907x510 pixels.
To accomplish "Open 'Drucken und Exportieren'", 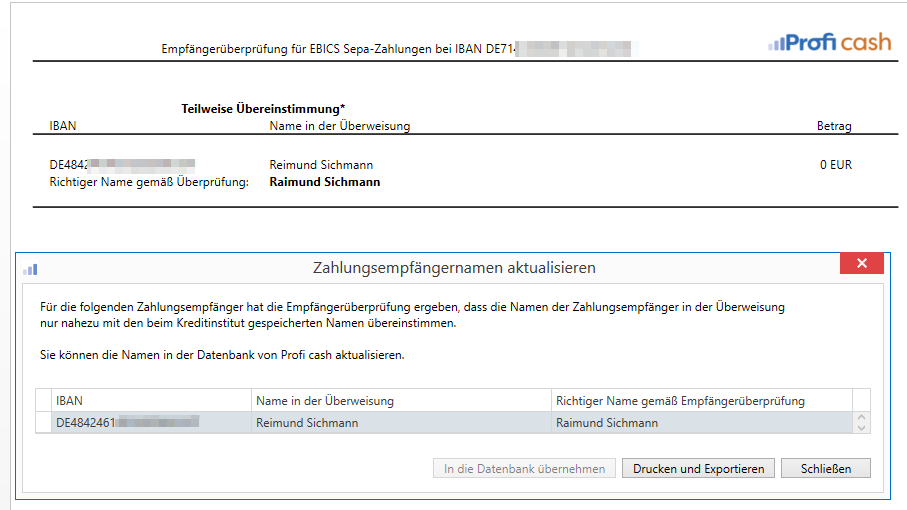I will [698, 468].
